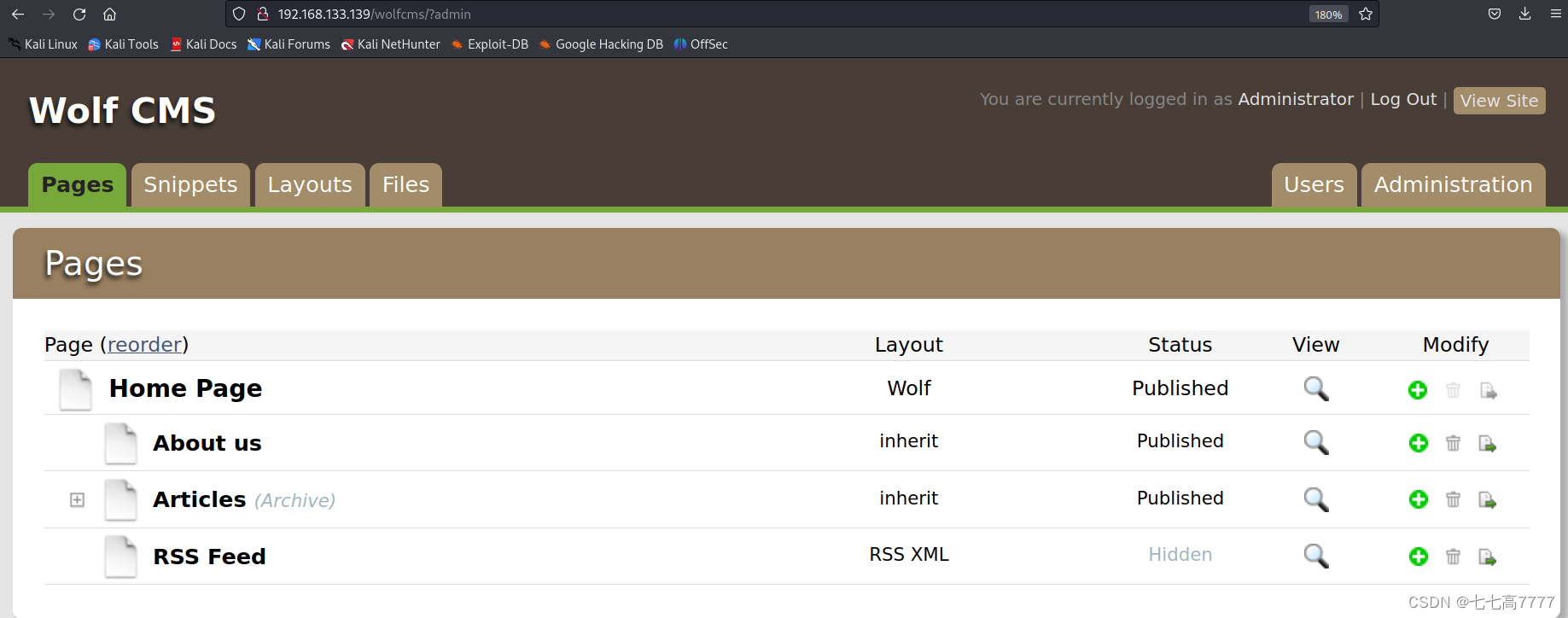Go to browser home page
Viewport: 1568px width, 618px height.
pos(110,15)
